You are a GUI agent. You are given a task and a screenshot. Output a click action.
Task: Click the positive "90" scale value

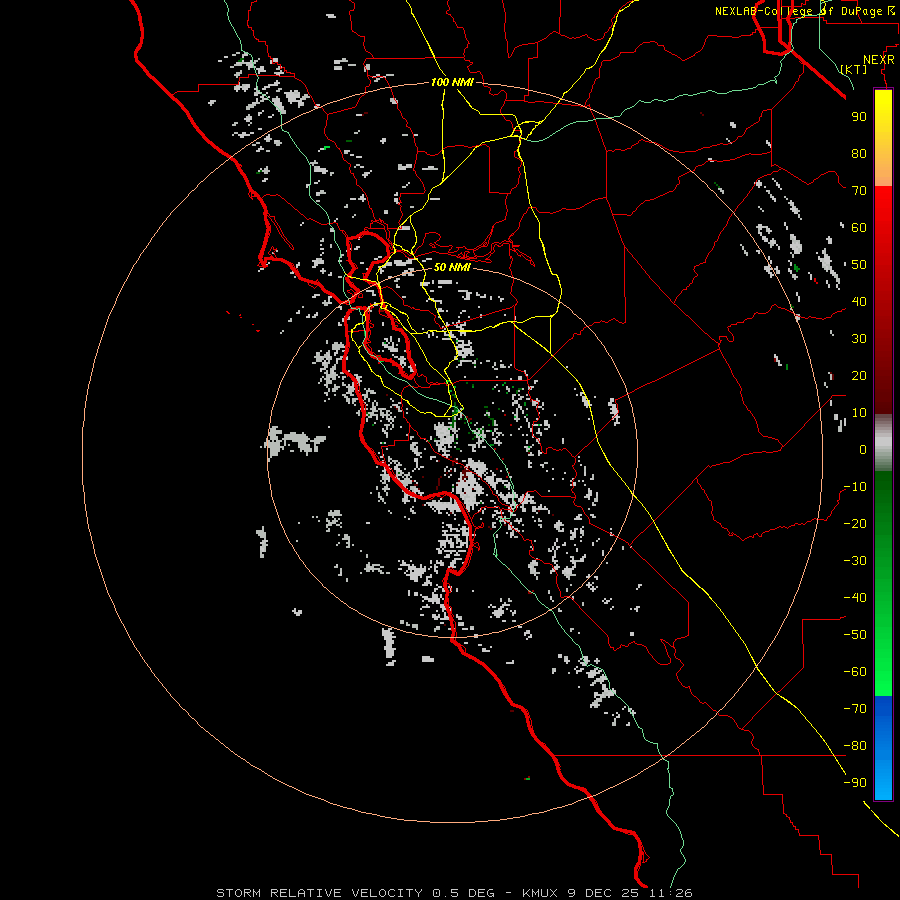[859, 117]
